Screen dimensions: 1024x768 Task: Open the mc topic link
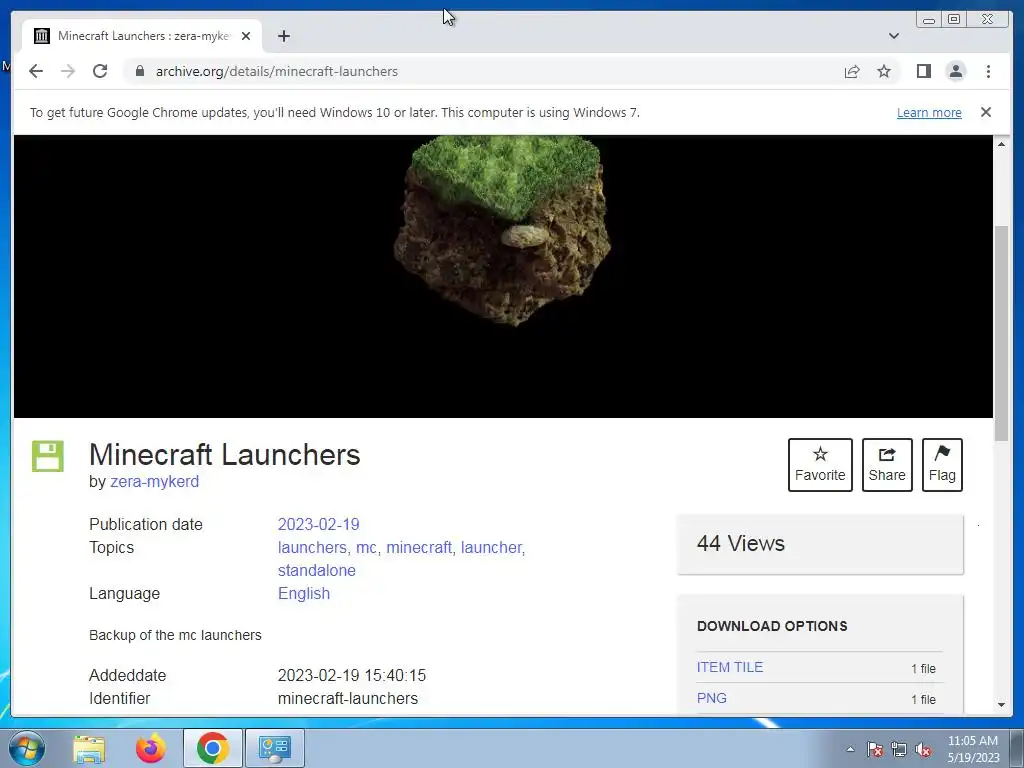tap(366, 547)
